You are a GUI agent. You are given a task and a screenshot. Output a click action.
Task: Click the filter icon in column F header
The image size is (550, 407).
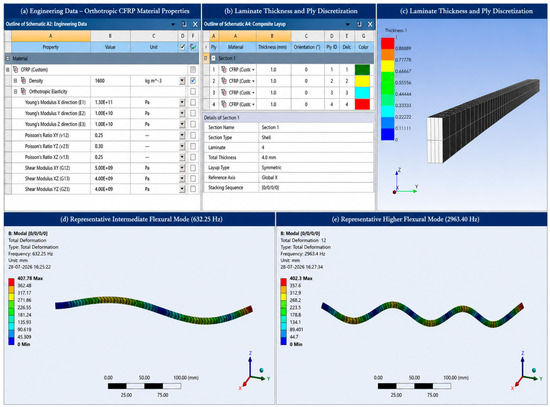(x=193, y=47)
